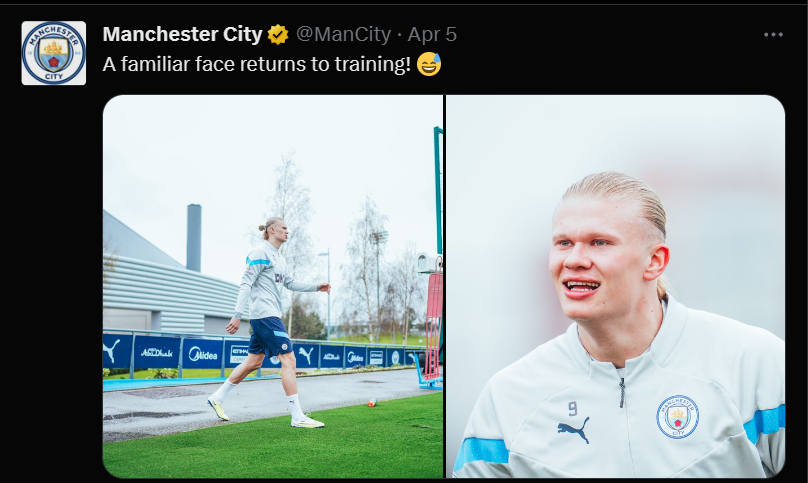Image resolution: width=808 pixels, height=483 pixels.
Task: Click the Manchester City profile avatar
Action: (54, 53)
